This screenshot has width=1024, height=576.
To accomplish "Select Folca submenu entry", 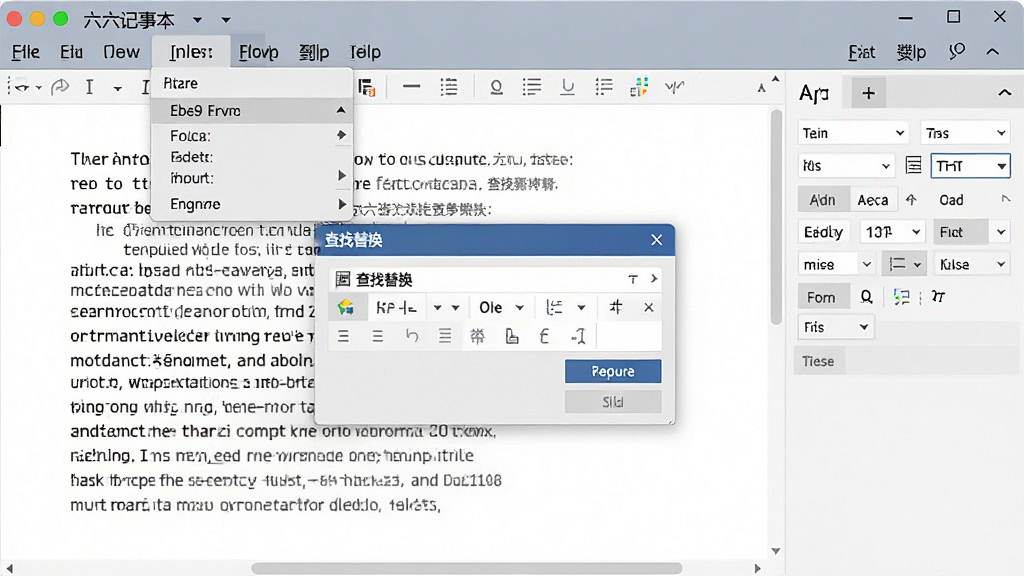I will pyautogui.click(x=252, y=136).
